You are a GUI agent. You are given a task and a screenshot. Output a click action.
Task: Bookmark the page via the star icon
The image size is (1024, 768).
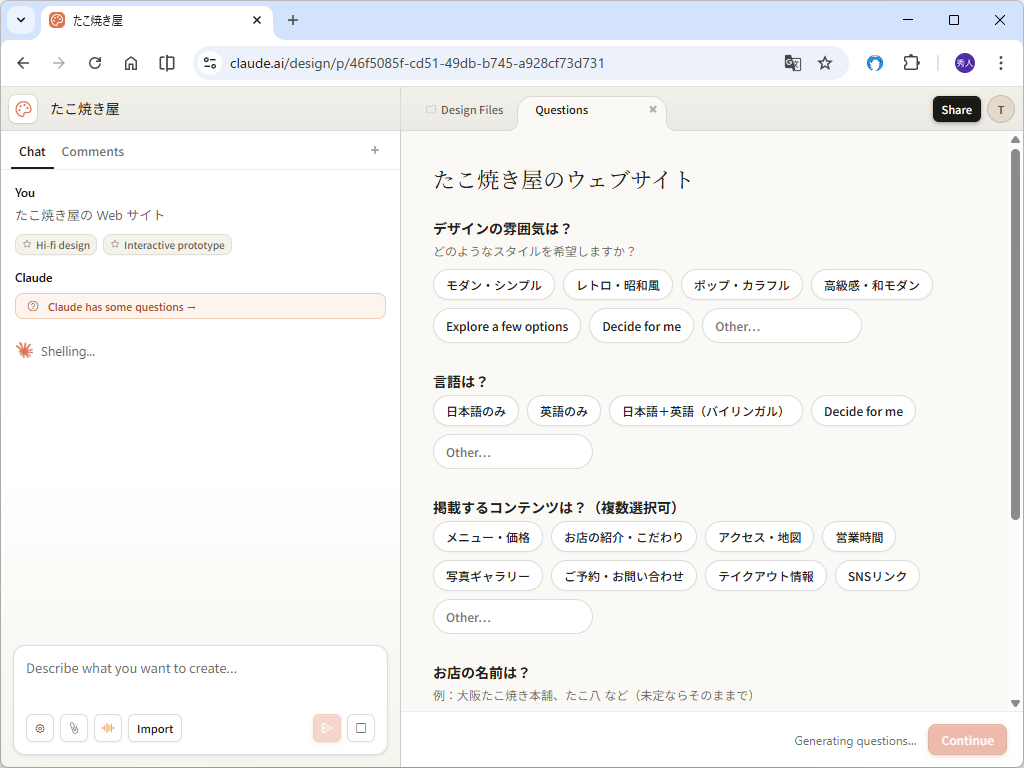824,62
